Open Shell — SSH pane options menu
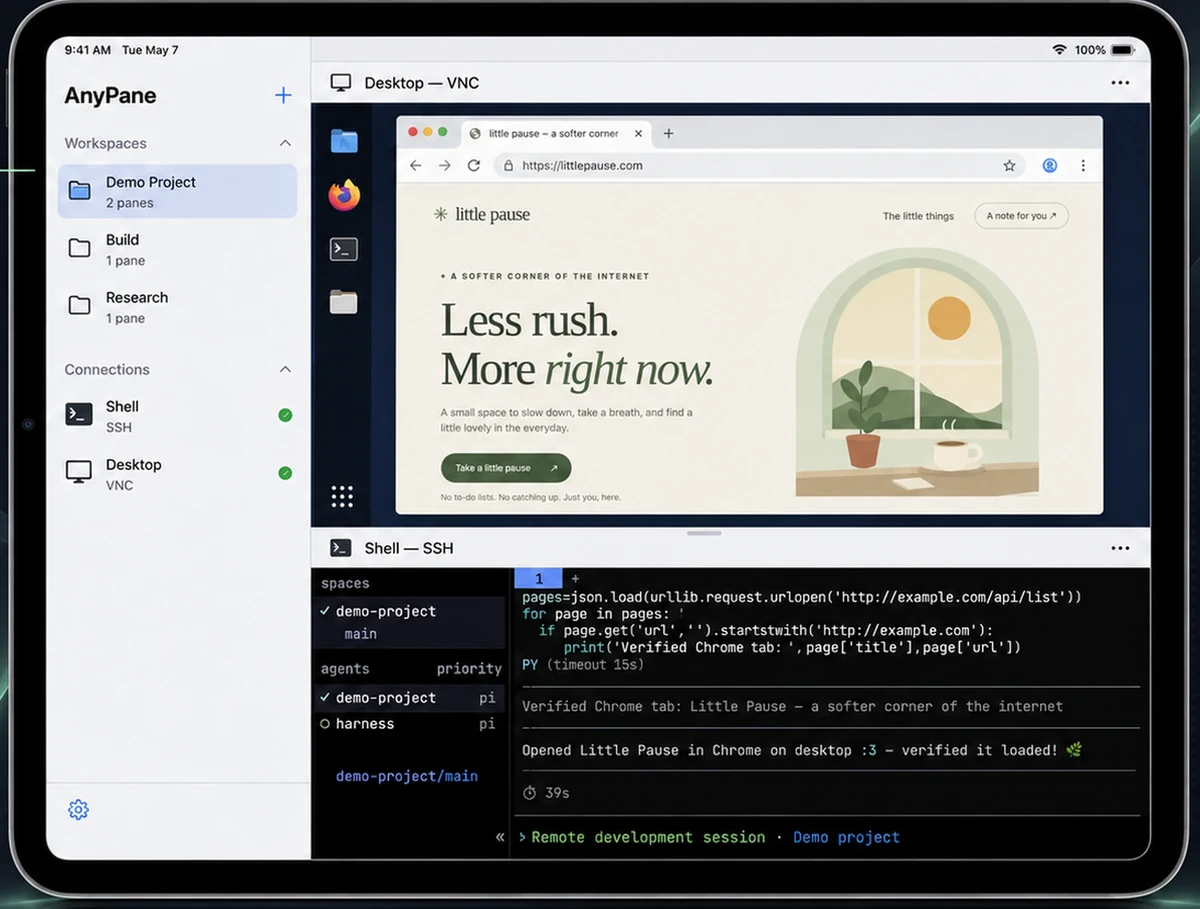This screenshot has height=909, width=1200. pos(1120,548)
